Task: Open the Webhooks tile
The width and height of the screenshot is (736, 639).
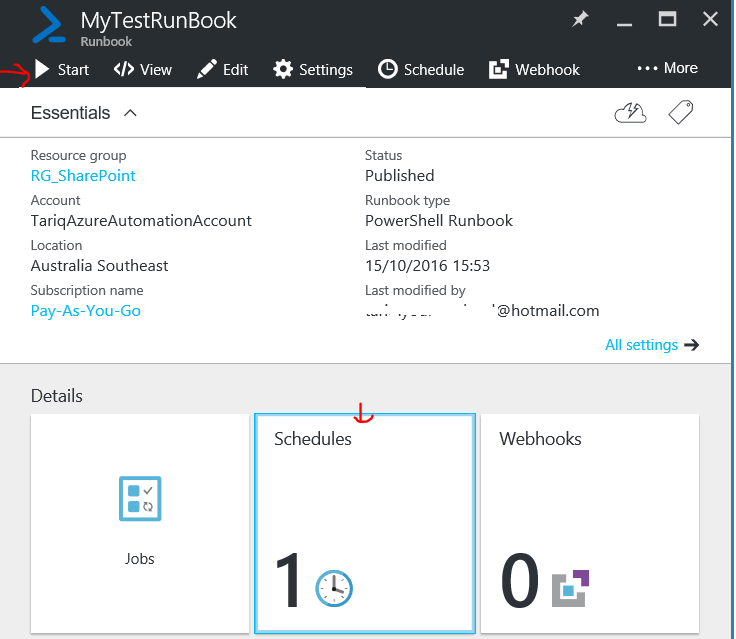Action: (590, 524)
